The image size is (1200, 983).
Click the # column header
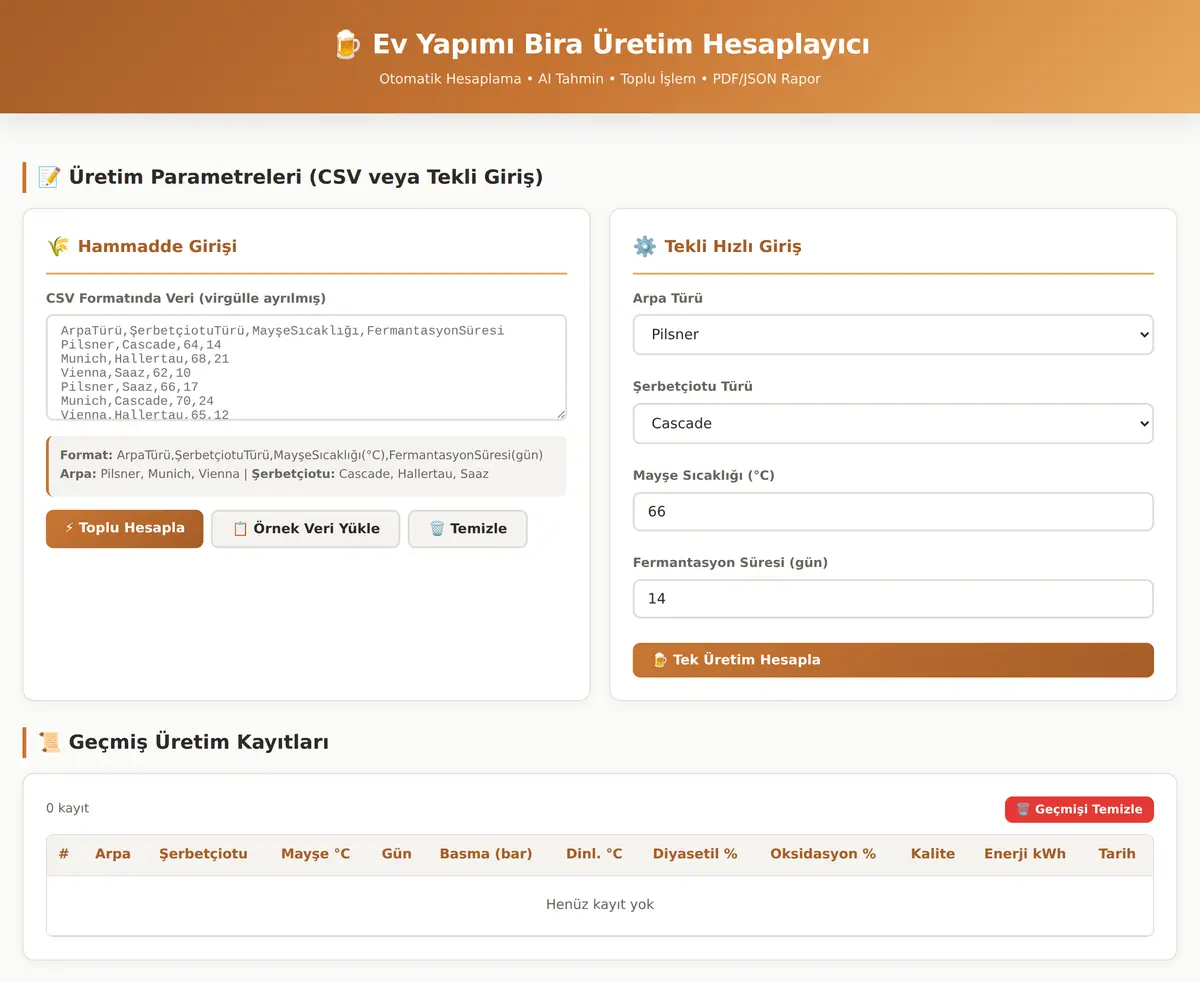tap(64, 854)
